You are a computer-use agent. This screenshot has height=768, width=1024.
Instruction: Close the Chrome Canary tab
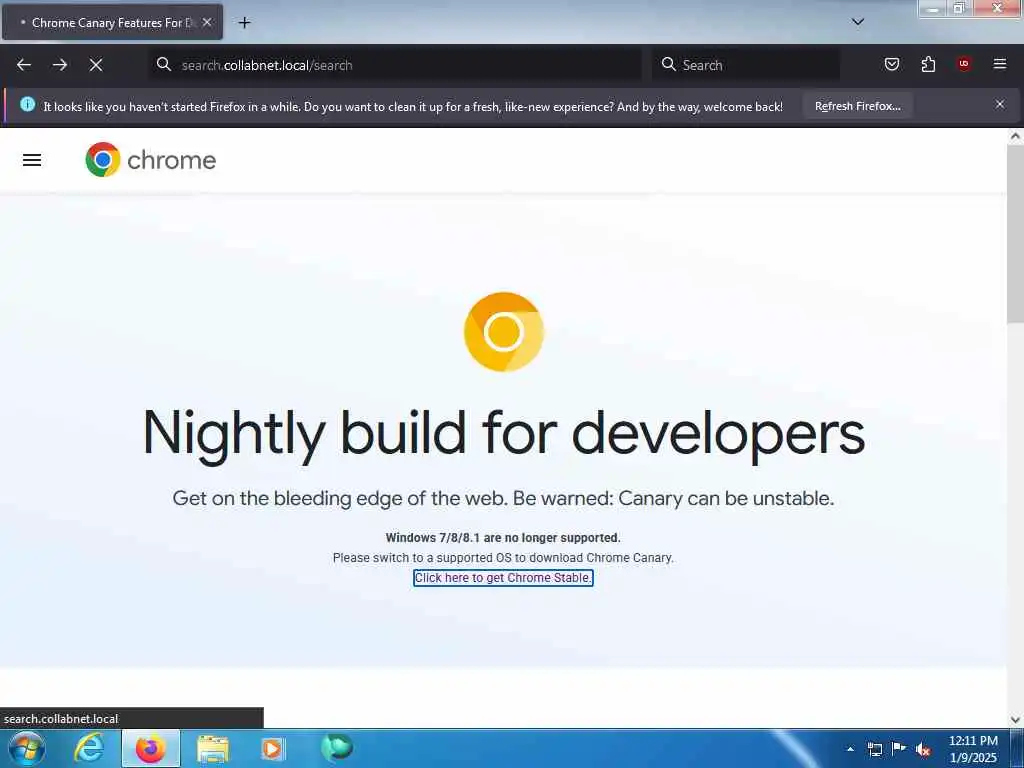pos(207,22)
